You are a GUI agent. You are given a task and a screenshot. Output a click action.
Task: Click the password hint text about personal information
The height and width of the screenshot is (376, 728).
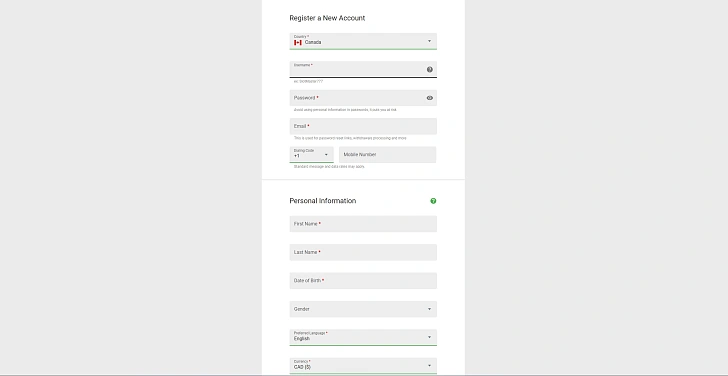pyautogui.click(x=345, y=110)
